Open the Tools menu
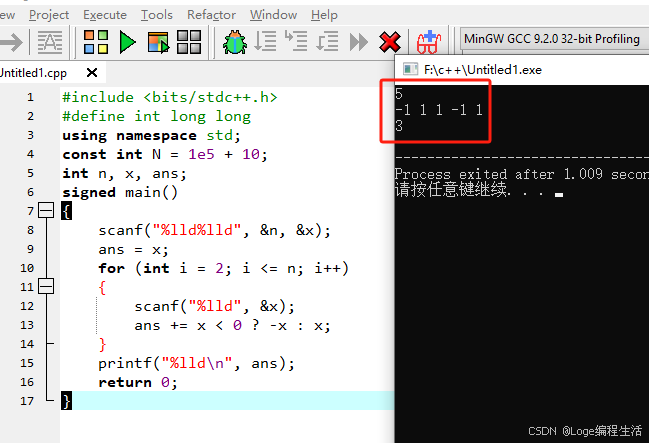This screenshot has width=649, height=443. tap(156, 15)
